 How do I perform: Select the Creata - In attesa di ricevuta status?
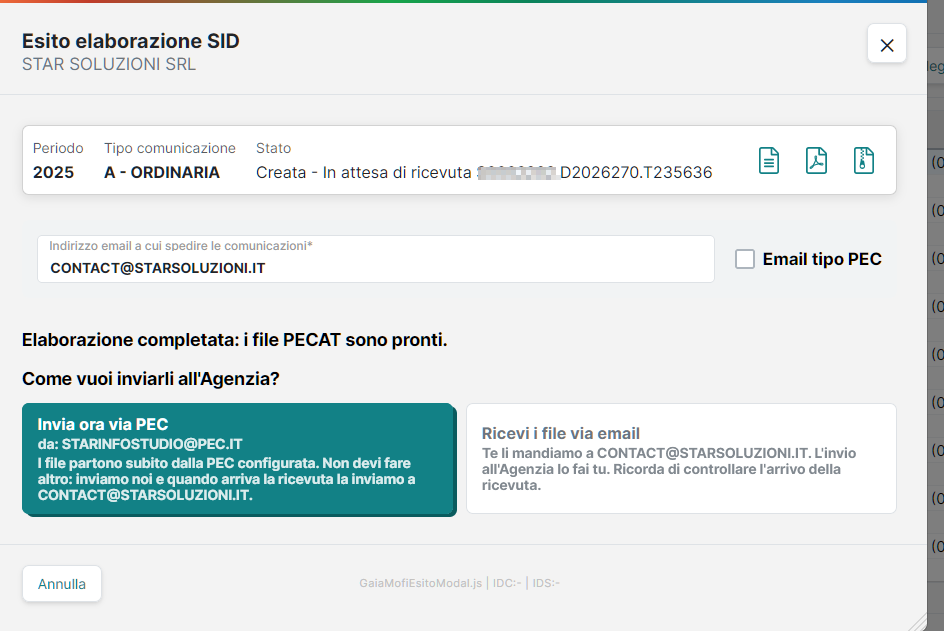coord(363,172)
